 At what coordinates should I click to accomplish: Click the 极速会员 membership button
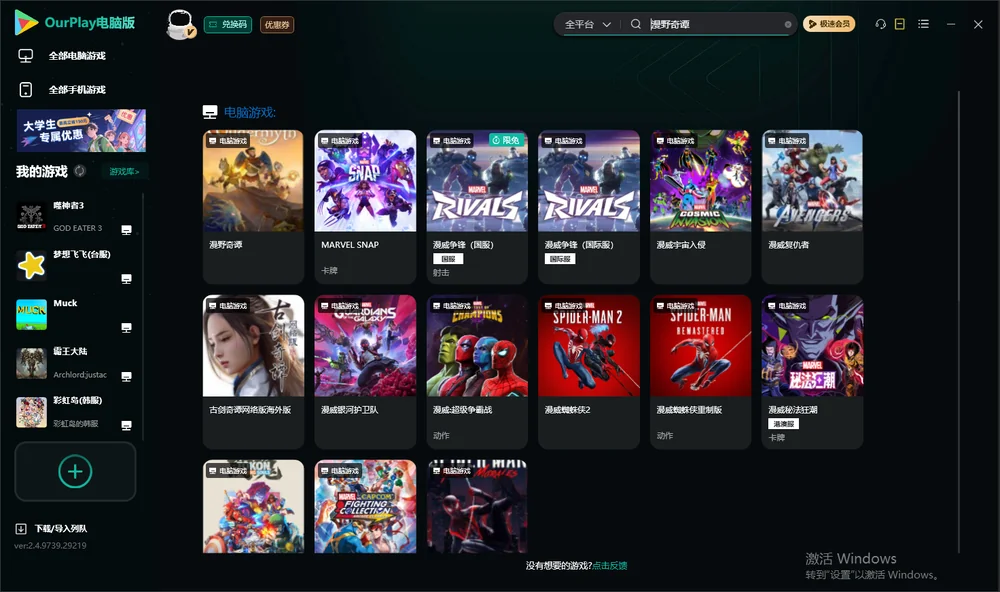point(829,24)
